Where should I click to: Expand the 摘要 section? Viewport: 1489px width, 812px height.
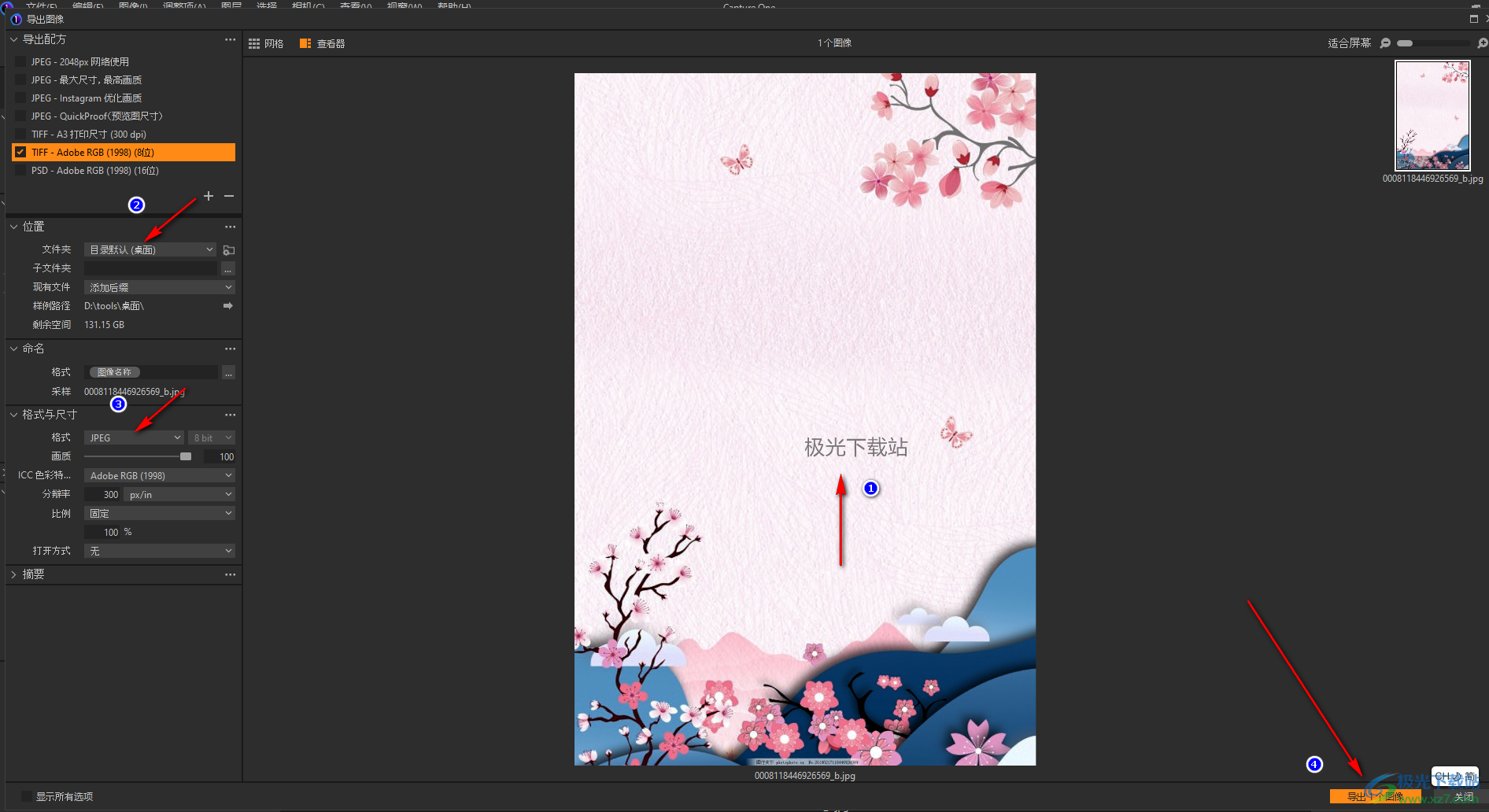(13, 575)
